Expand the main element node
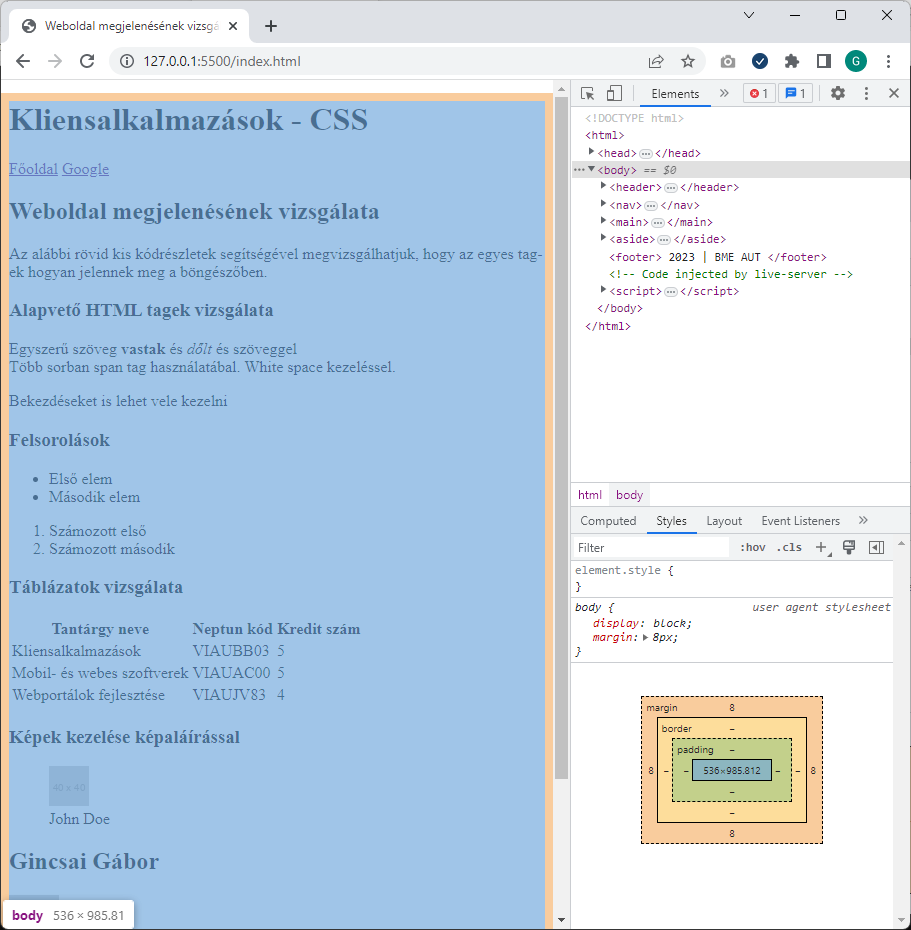This screenshot has height=930, width=911. click(603, 221)
